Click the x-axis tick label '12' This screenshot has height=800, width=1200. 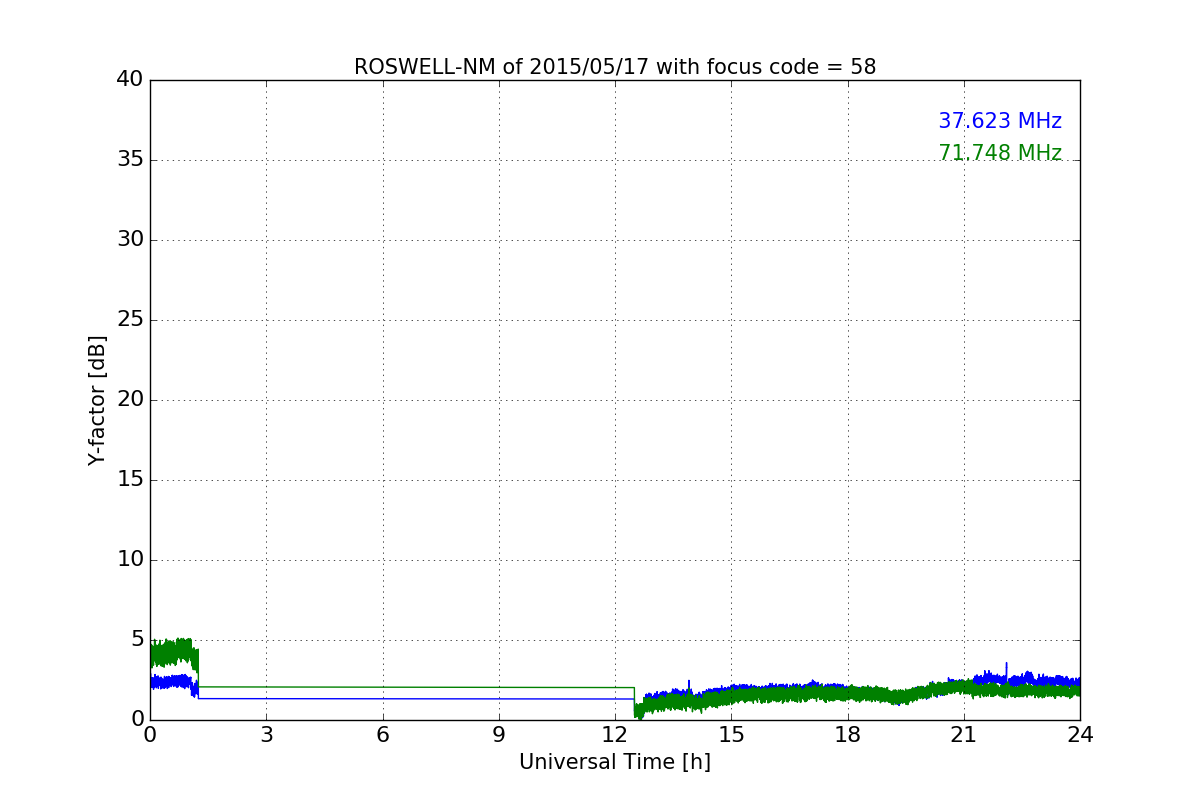click(615, 734)
